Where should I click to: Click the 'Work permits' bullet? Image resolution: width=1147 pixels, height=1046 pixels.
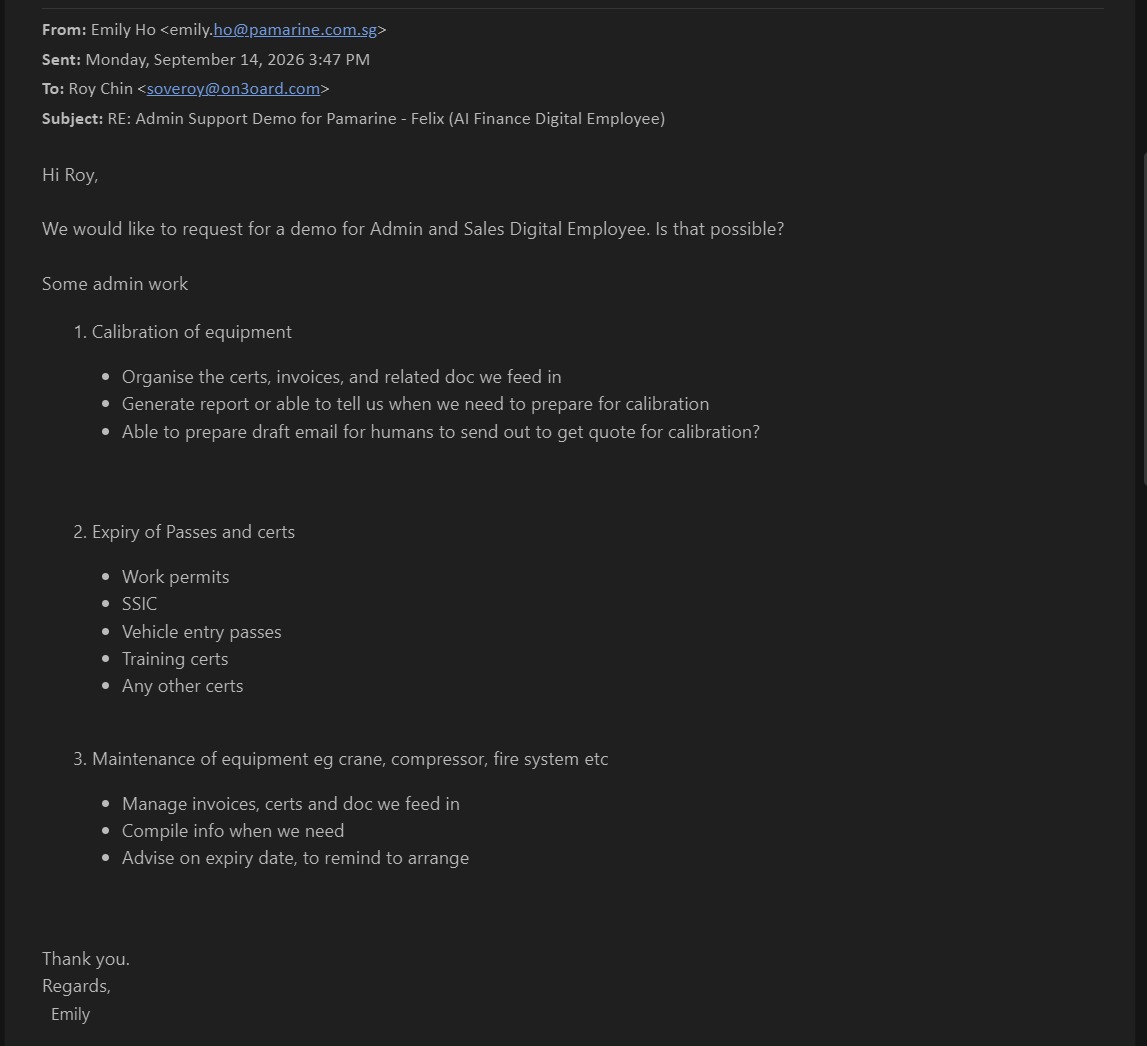176,577
